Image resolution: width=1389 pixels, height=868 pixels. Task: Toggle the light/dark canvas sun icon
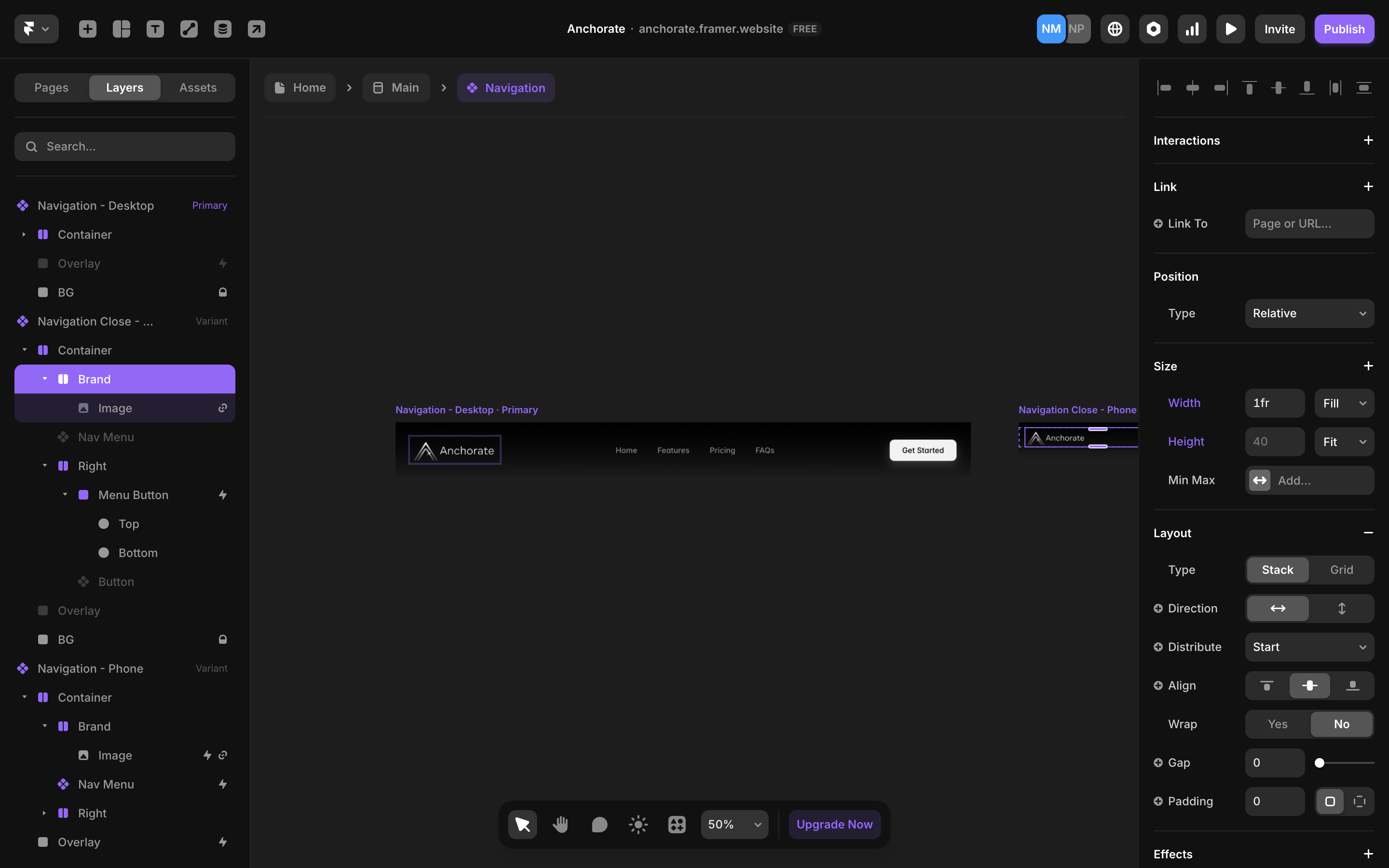click(638, 825)
